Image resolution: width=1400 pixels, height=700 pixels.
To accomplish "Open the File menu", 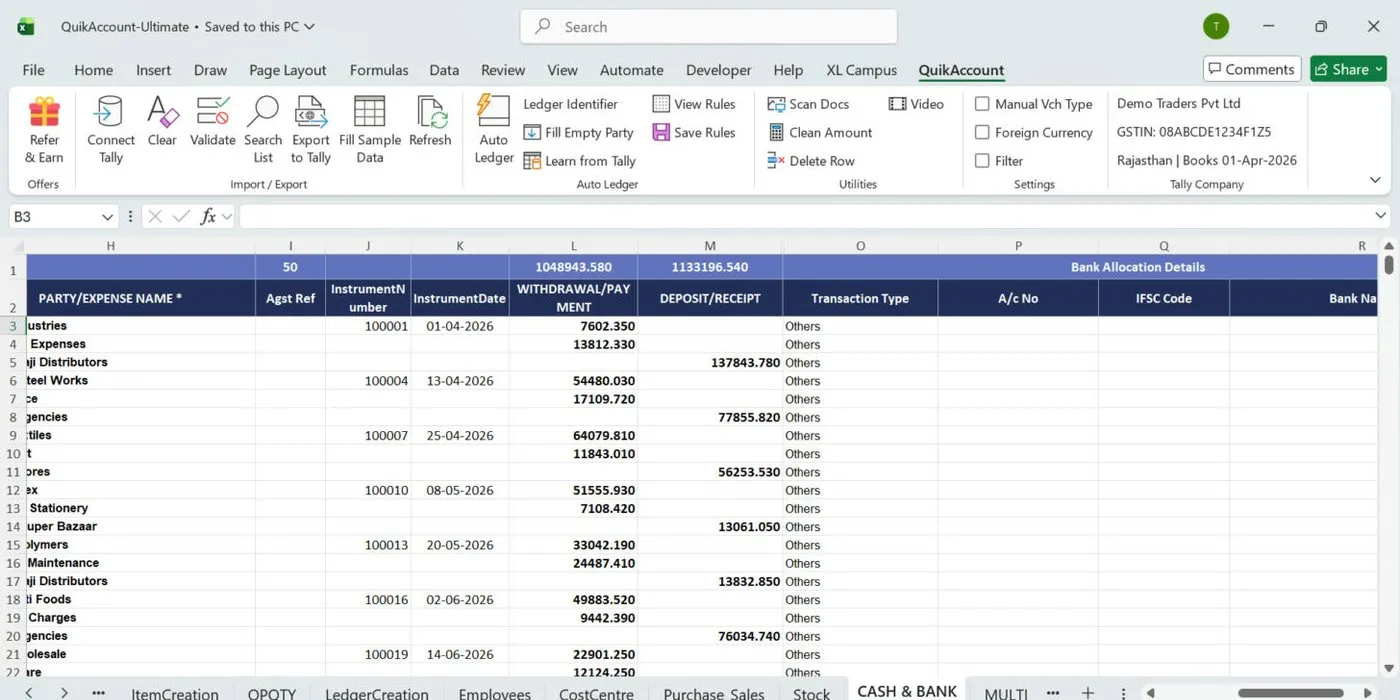I will 33,70.
